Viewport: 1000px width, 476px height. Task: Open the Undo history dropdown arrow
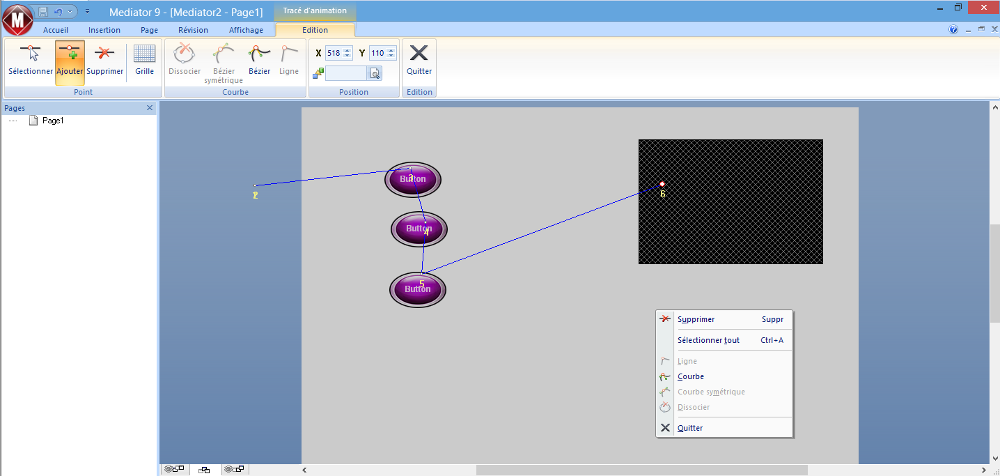point(69,11)
